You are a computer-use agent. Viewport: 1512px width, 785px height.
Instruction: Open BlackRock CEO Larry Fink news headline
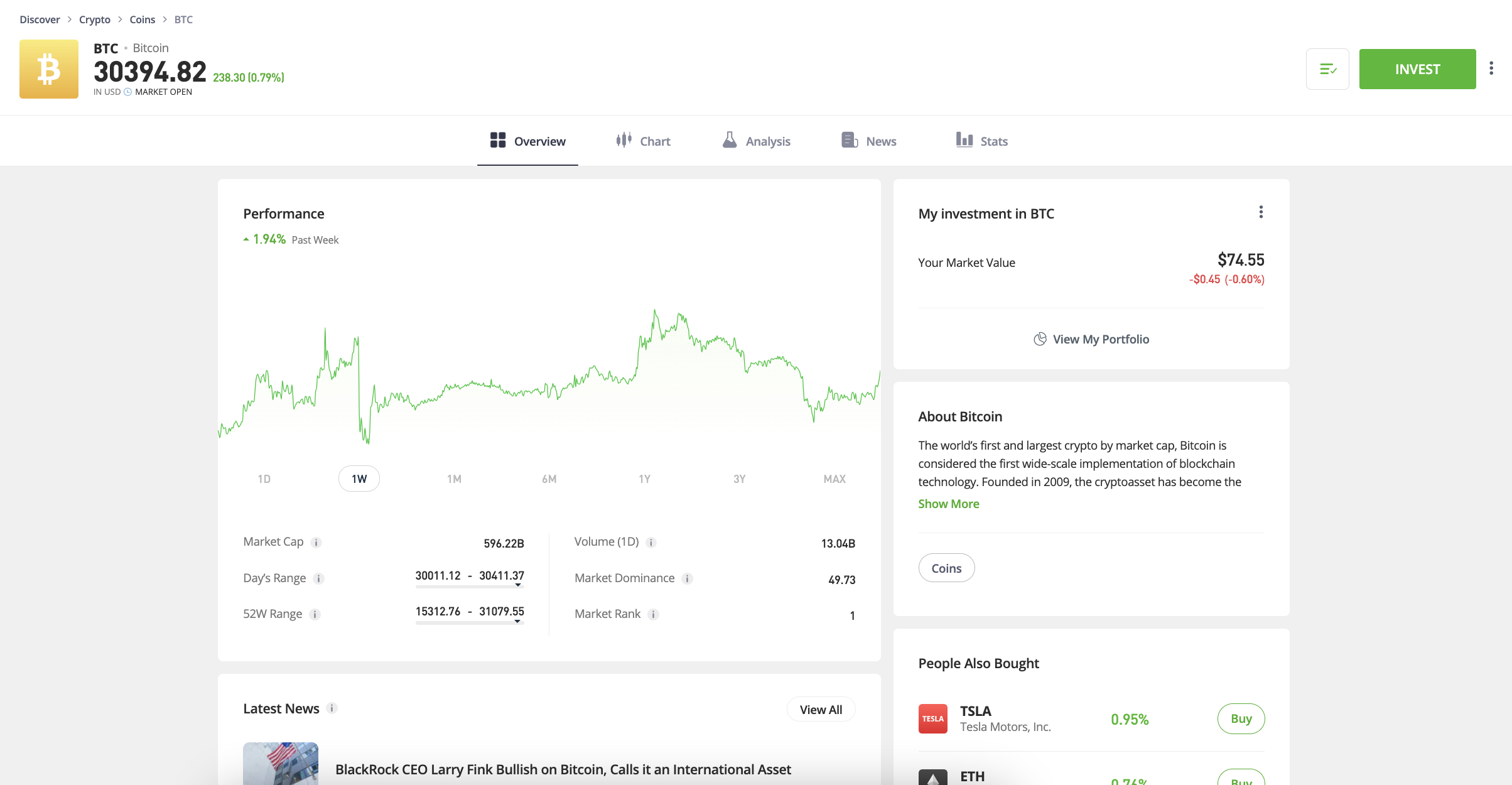(x=563, y=770)
